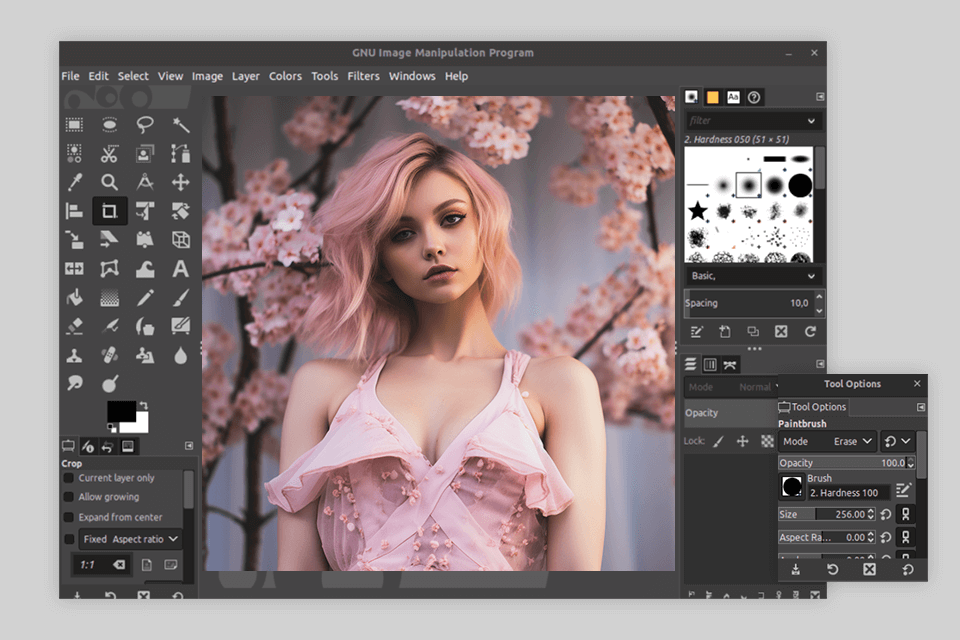
Task: Select the Smudge tool
Action: [x=75, y=383]
